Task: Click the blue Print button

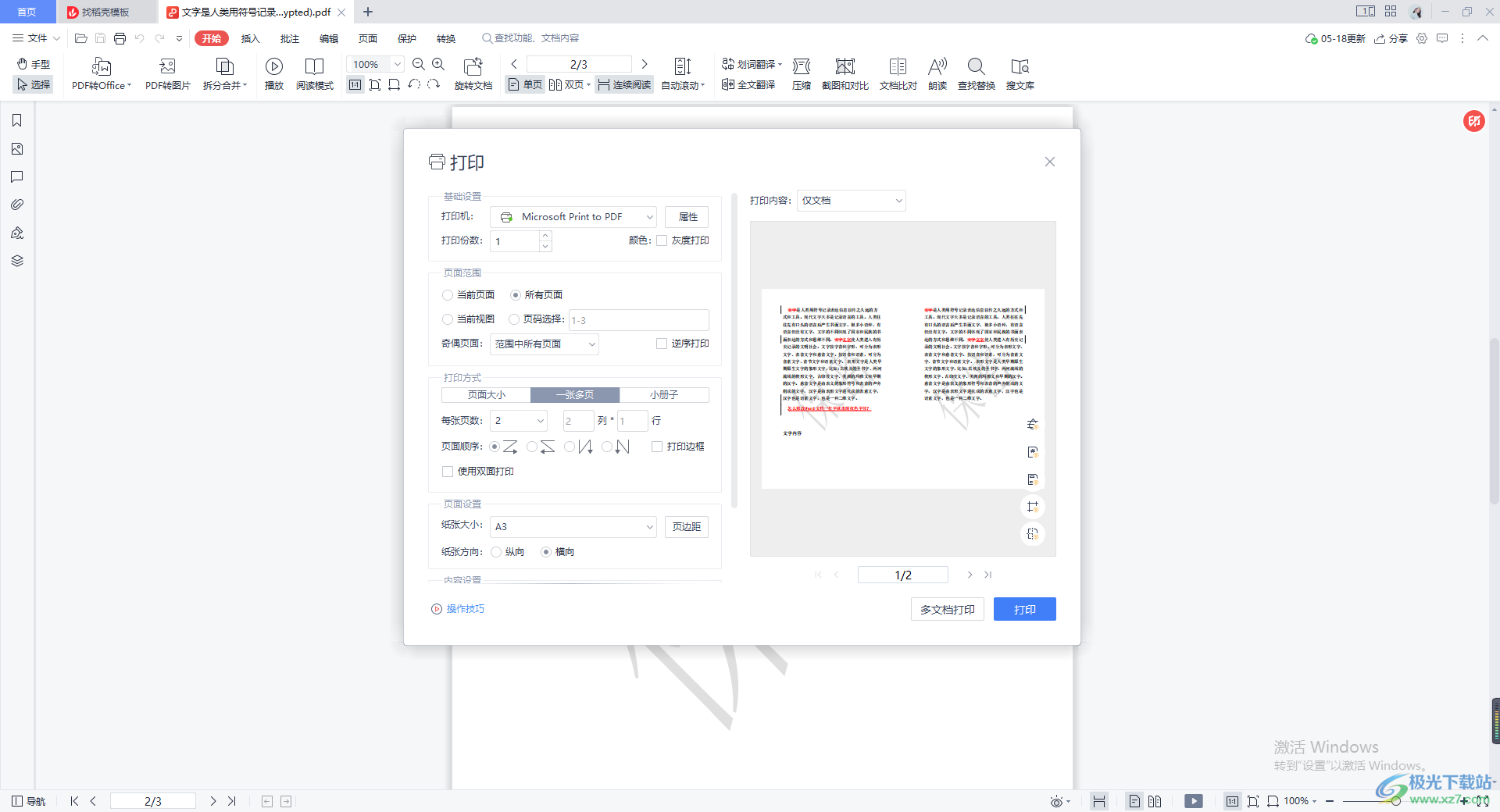Action: (x=1024, y=610)
